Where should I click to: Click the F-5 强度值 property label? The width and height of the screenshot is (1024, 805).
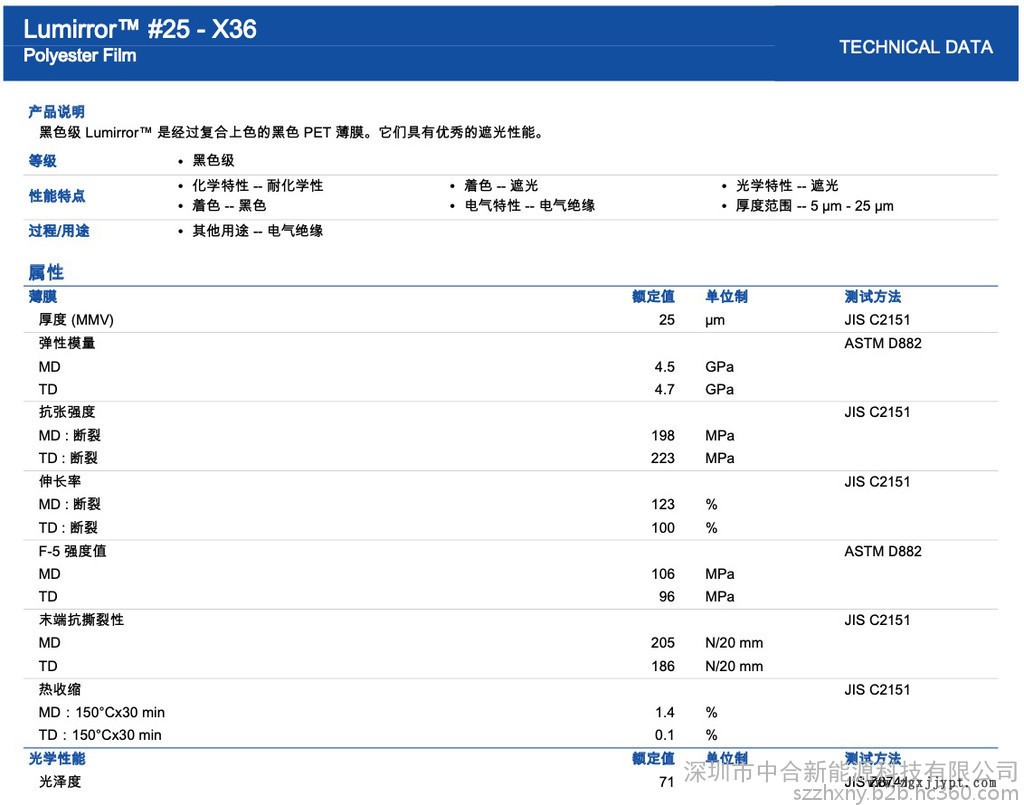[x=72, y=551]
